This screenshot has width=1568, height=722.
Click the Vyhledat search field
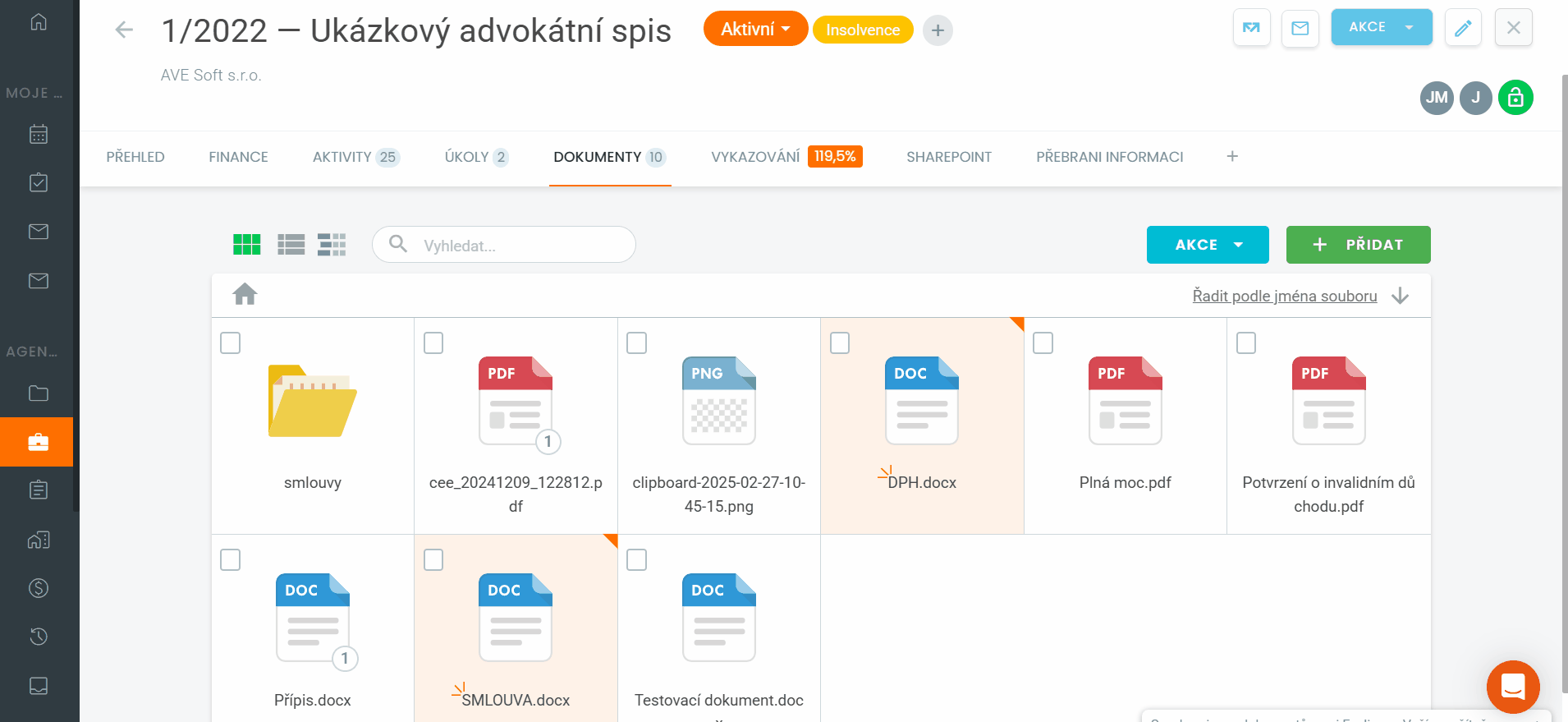coord(517,245)
